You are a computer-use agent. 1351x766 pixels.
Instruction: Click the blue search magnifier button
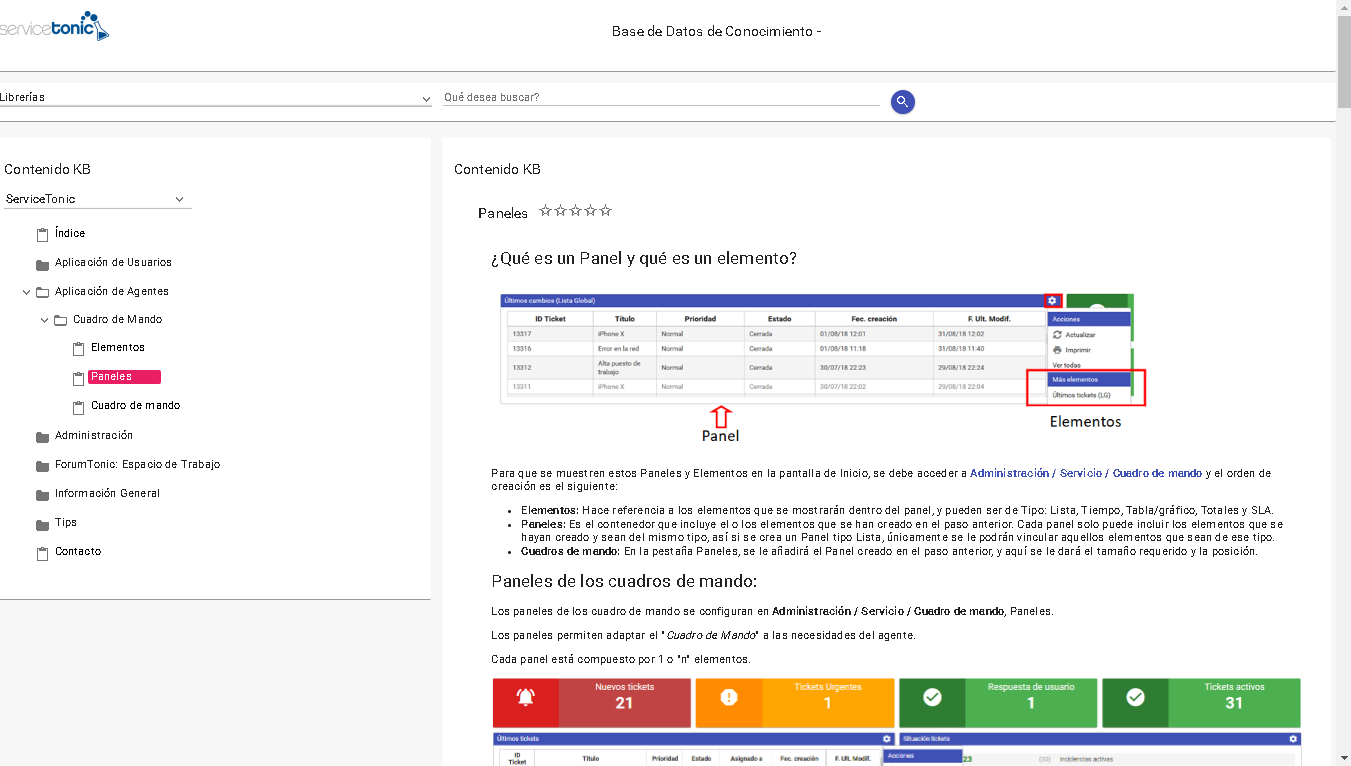[903, 101]
